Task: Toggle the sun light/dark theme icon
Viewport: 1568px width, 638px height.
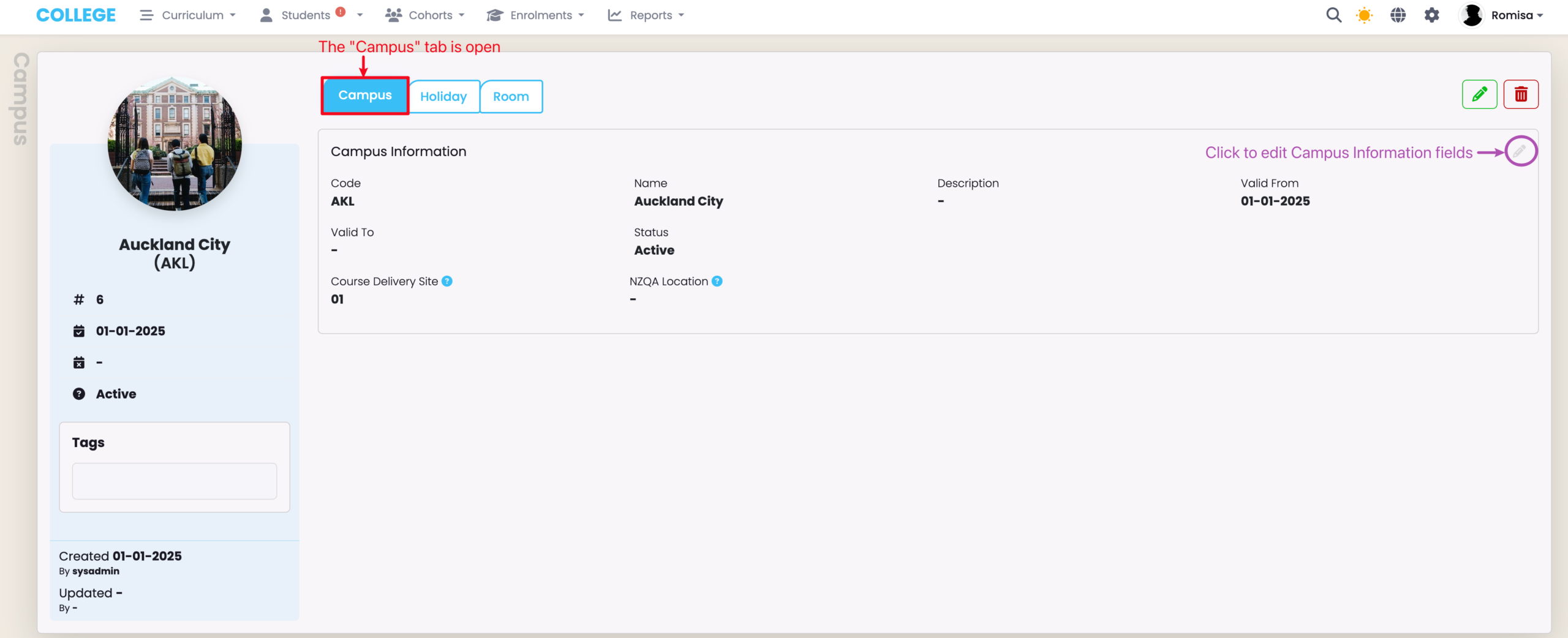Action: [x=1364, y=15]
